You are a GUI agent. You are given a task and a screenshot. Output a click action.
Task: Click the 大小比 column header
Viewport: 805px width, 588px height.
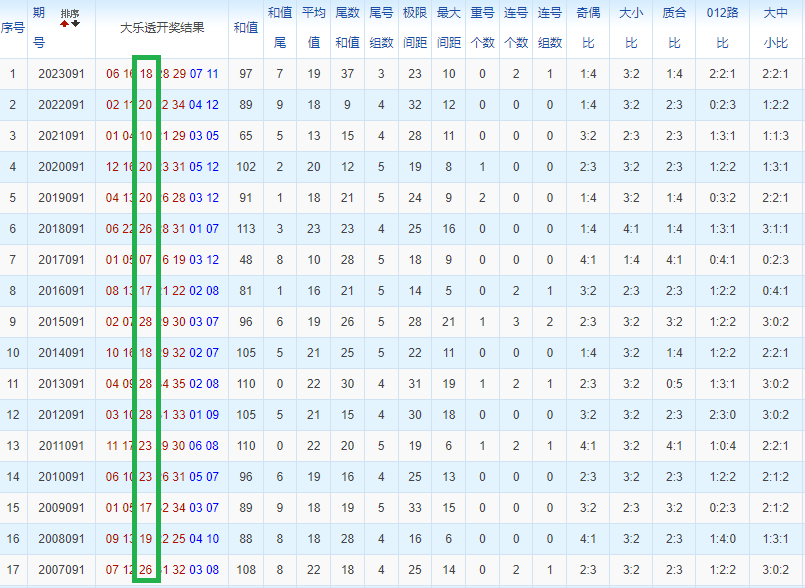pyautogui.click(x=631, y=28)
